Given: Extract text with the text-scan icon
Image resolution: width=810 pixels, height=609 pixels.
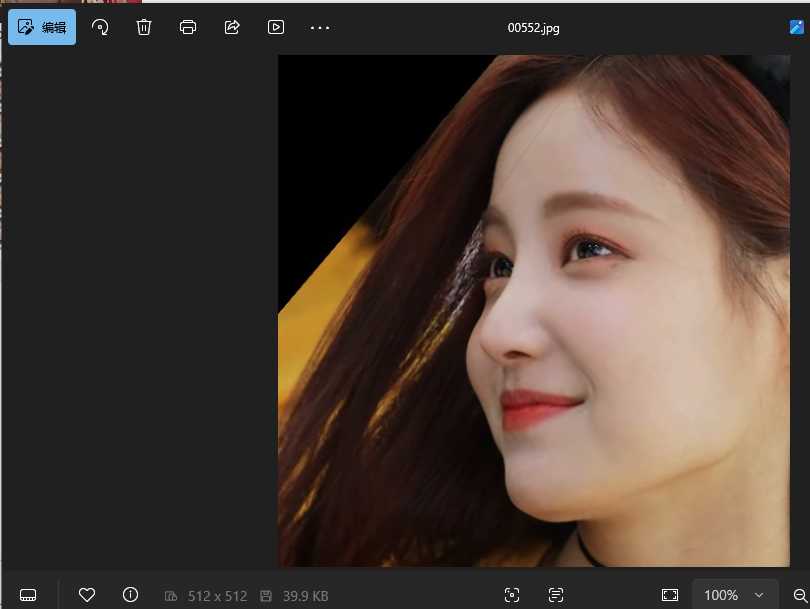Looking at the screenshot, I should 556,595.
